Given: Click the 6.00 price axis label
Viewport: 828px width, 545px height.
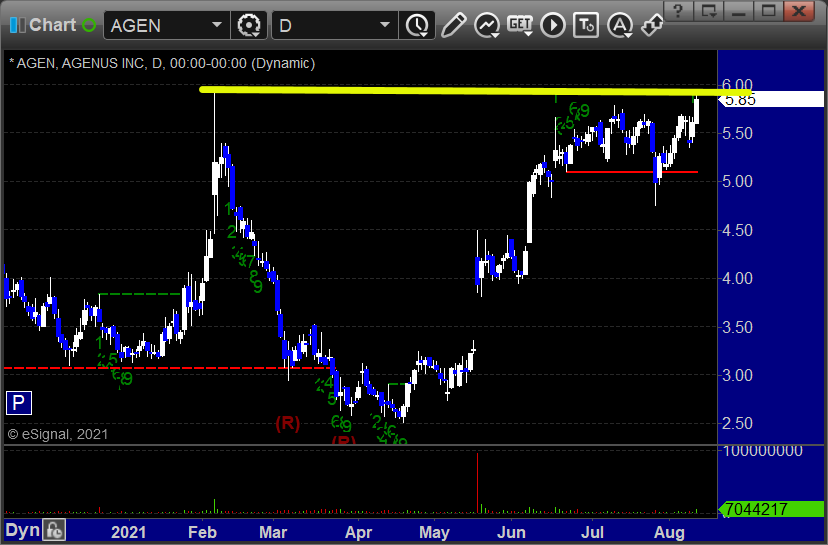Looking at the screenshot, I should coord(737,84).
